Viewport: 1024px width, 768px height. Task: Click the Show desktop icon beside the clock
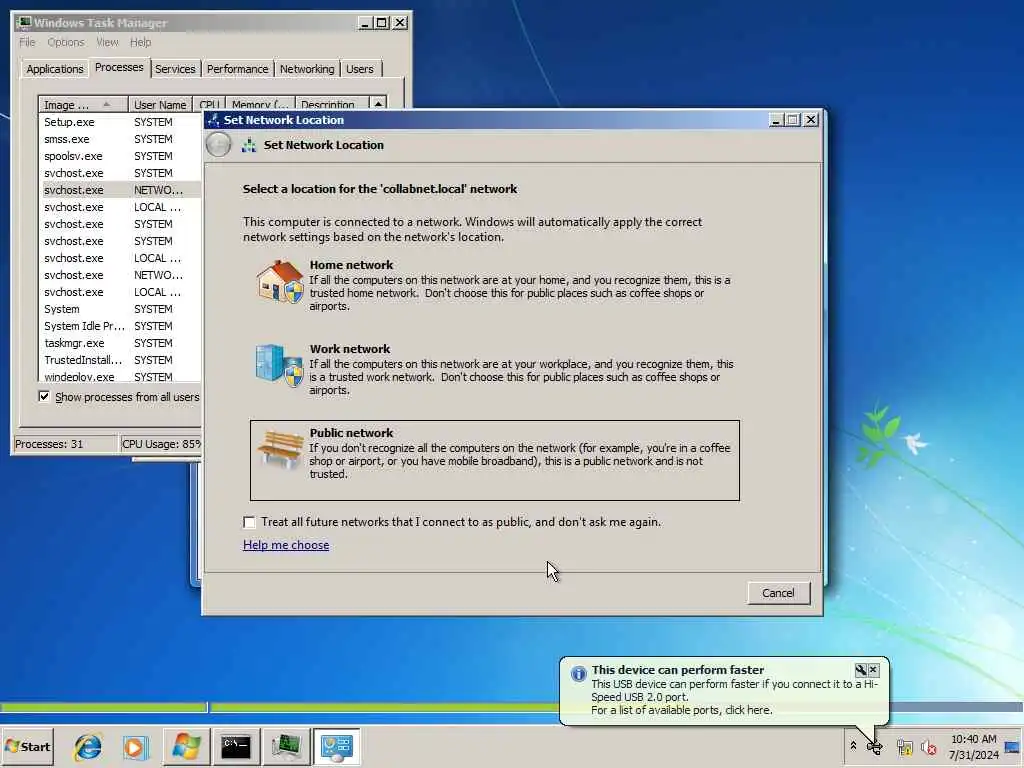pos(1012,747)
